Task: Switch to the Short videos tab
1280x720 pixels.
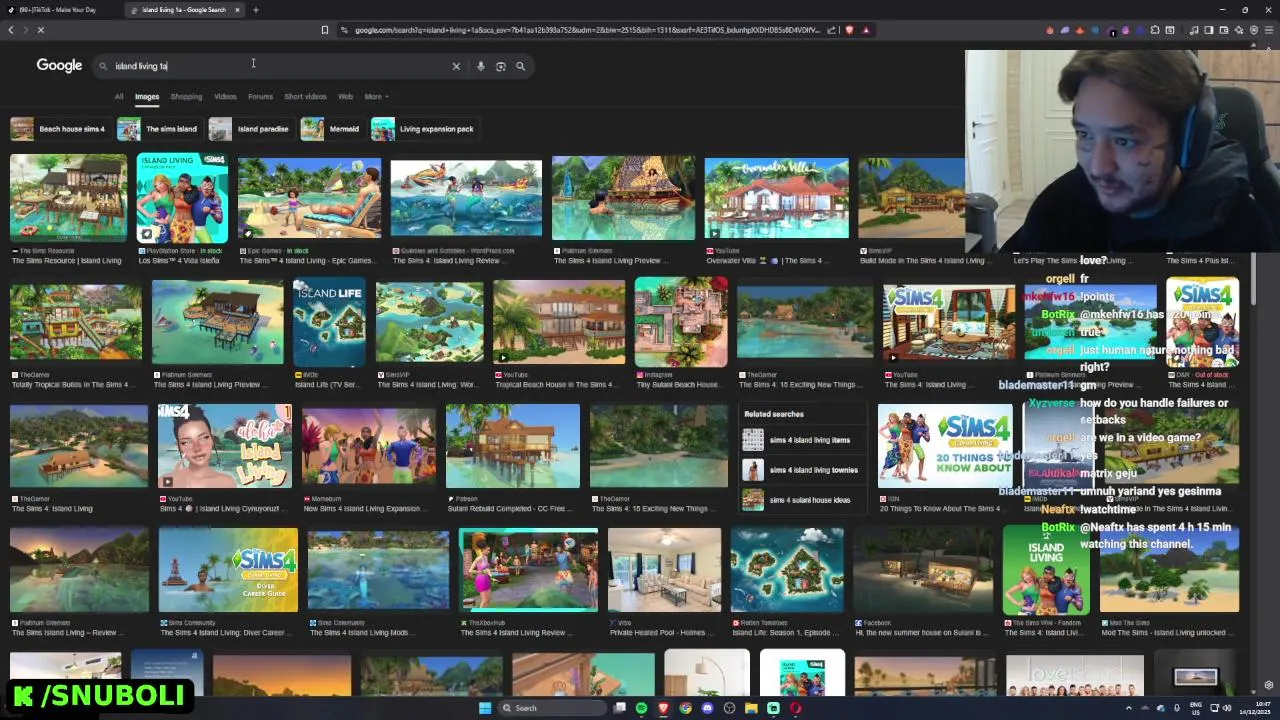Action: pos(305,97)
